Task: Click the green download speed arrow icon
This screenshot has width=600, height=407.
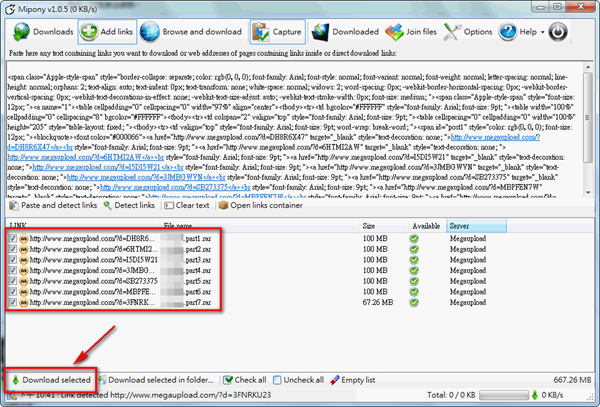Action: pos(535,395)
